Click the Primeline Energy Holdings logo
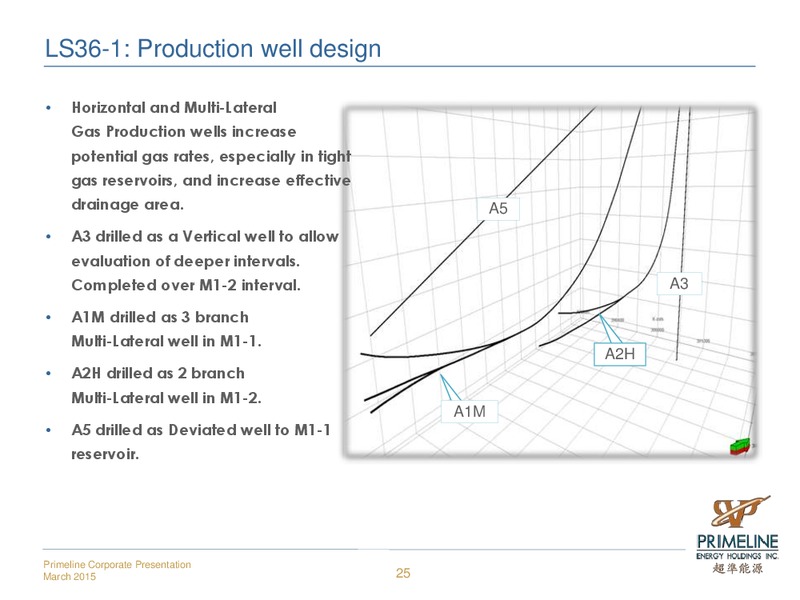 (x=737, y=534)
